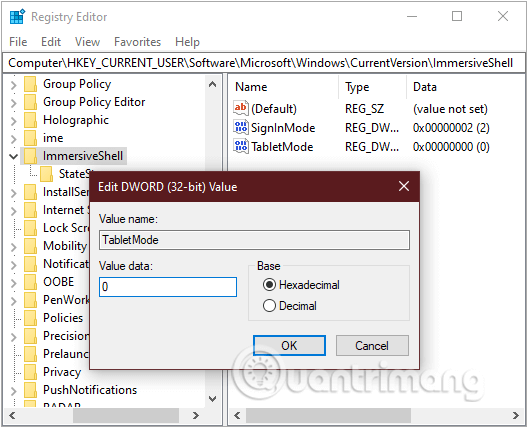Select the SignInMode DWORD value icon
This screenshot has height=428, width=528.
pos(241,127)
